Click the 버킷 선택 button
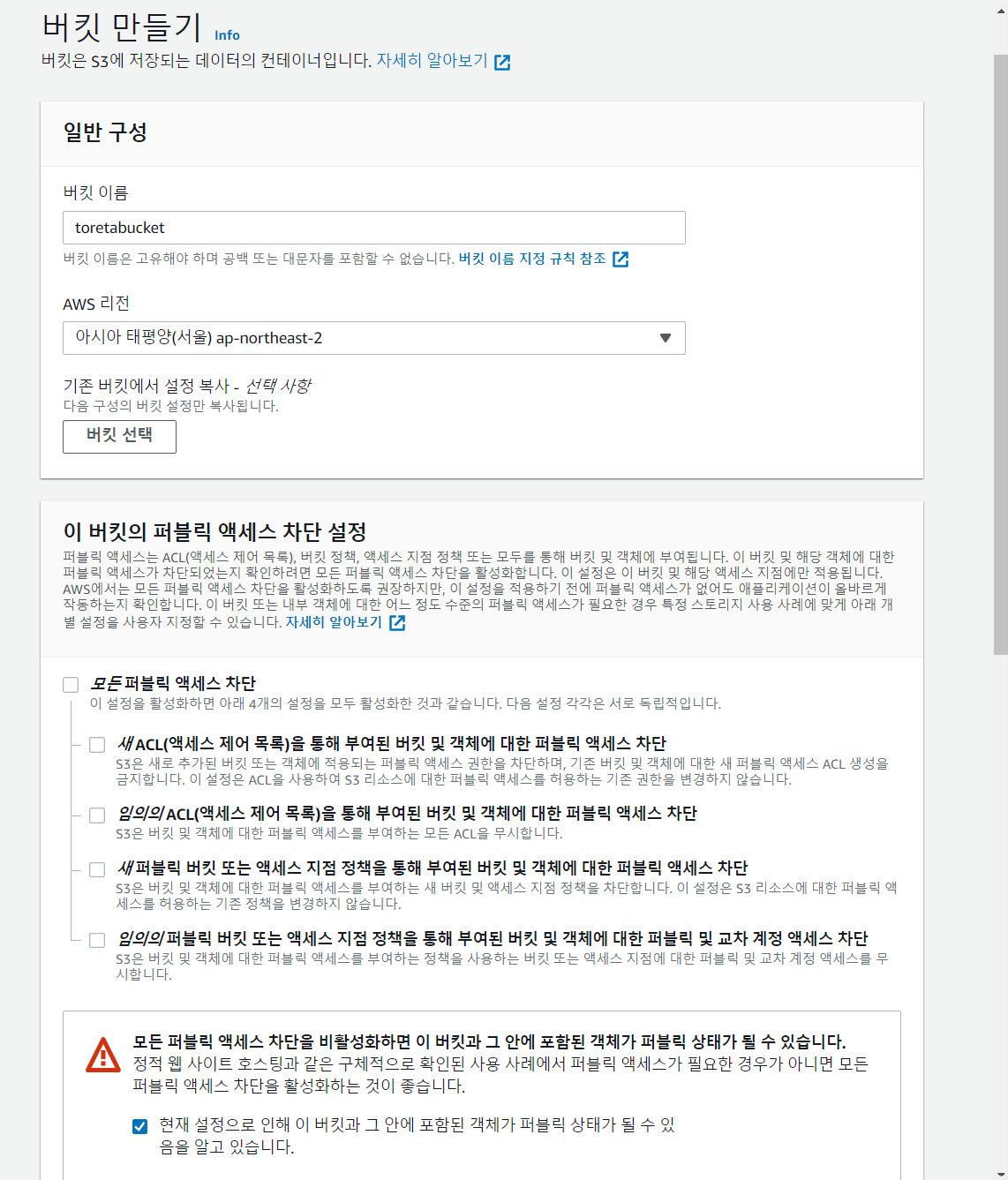Viewport: 1008px width, 1180px height. pyautogui.click(x=119, y=436)
